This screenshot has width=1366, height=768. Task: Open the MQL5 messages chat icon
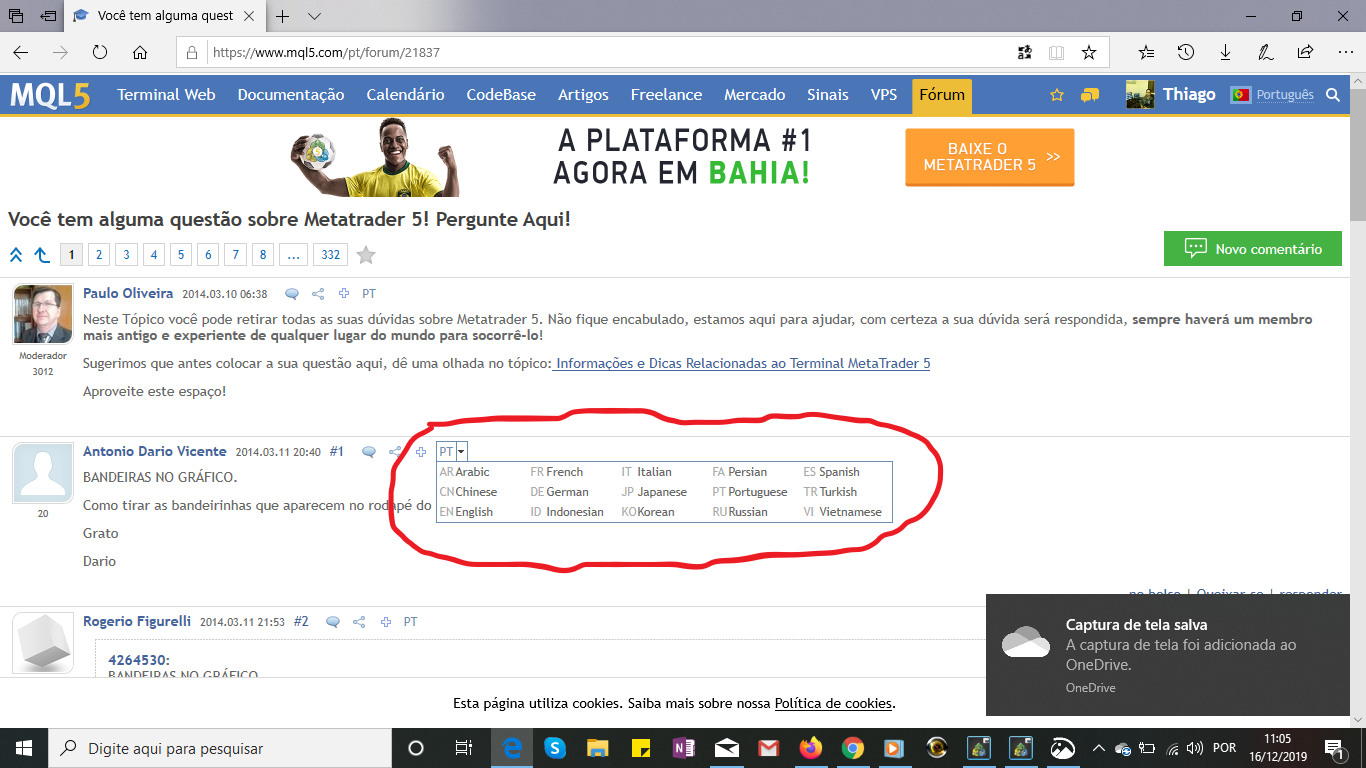(1090, 95)
